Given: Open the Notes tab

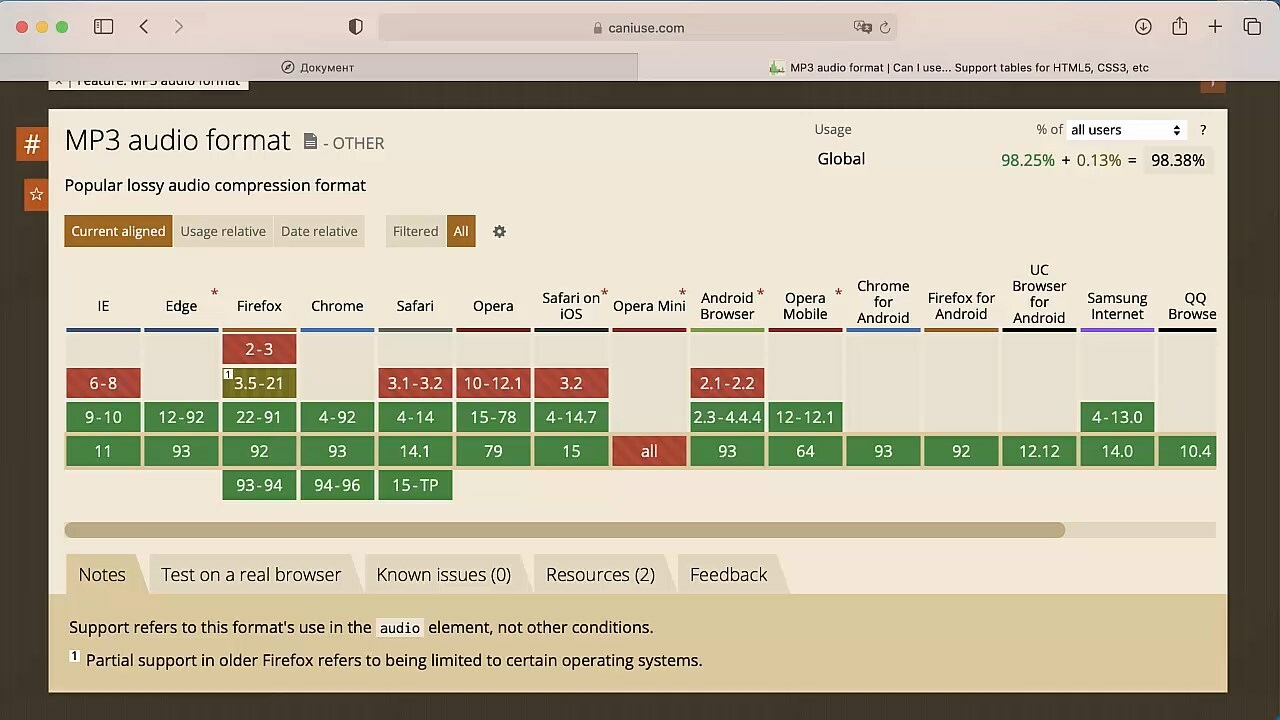Looking at the screenshot, I should 102,574.
